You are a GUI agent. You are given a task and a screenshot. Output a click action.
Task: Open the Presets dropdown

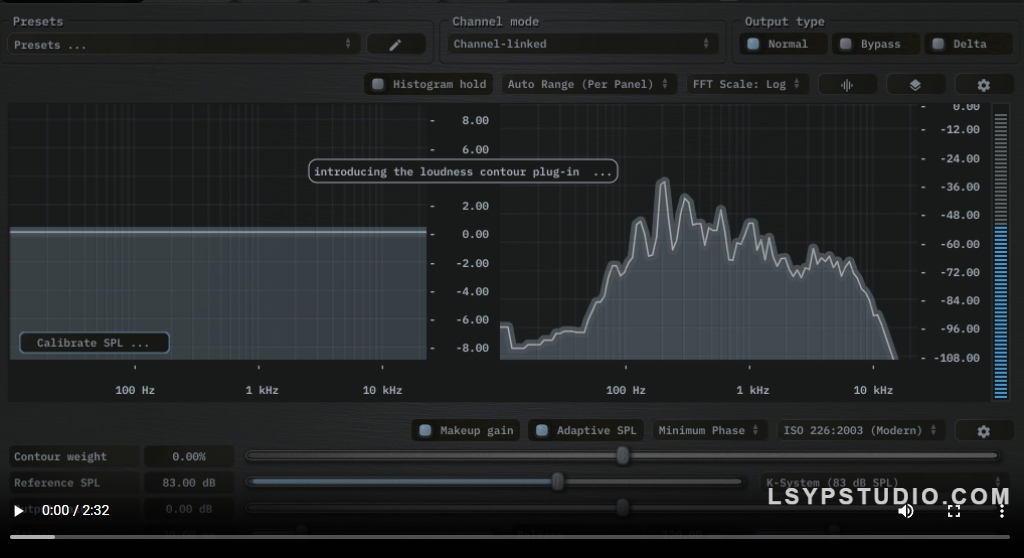pyautogui.click(x=182, y=44)
